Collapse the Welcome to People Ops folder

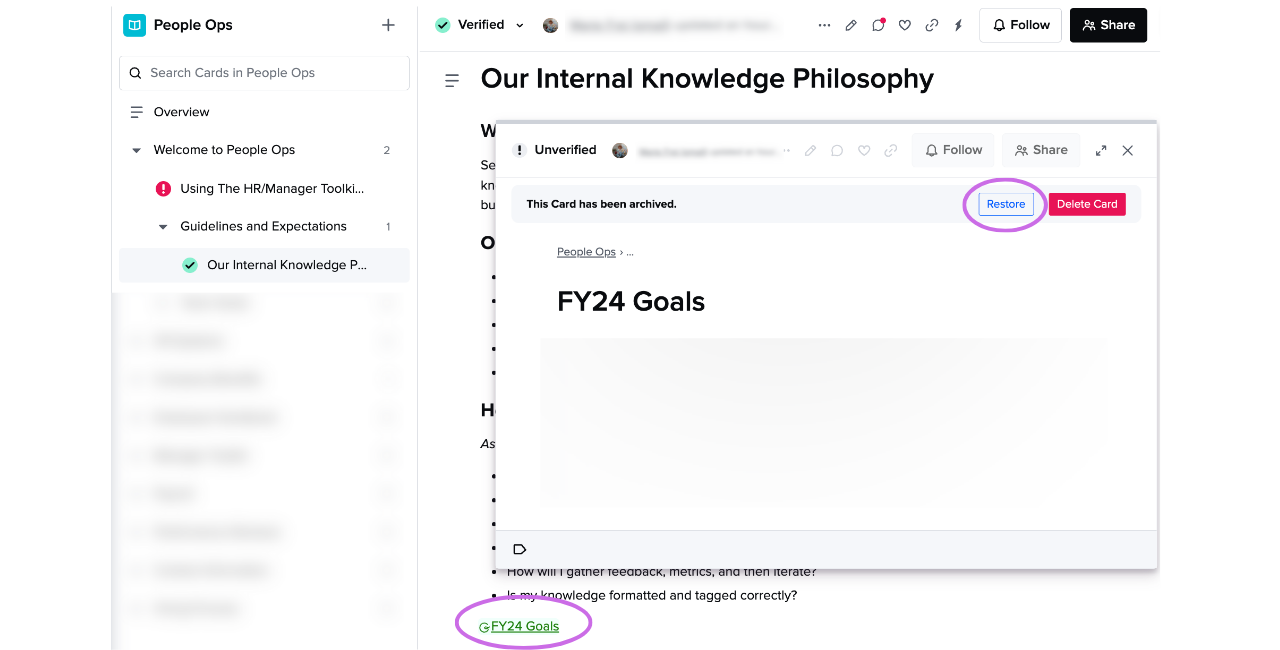pyautogui.click(x=137, y=150)
